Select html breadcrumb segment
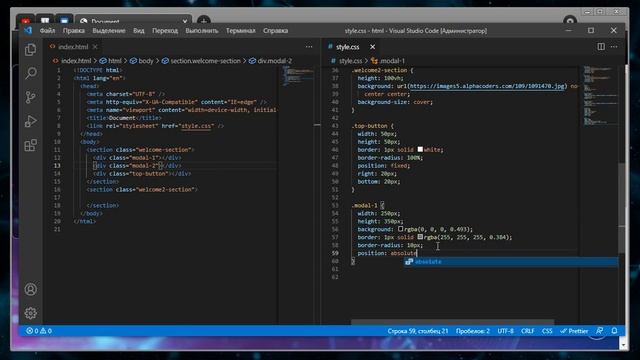Screen dimensions: 640x360 coord(115,61)
